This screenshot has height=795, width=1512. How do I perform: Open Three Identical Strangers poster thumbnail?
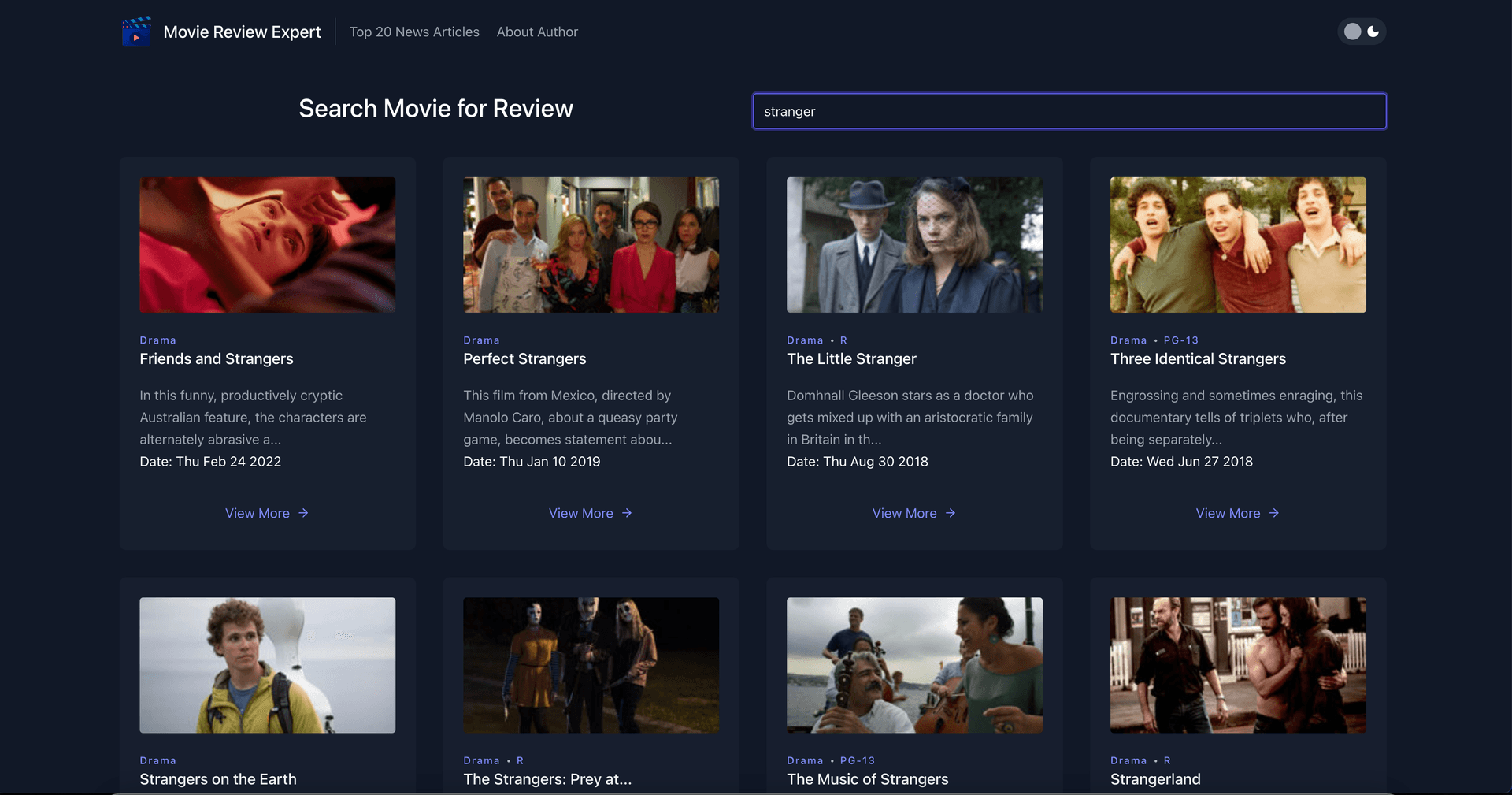pos(1238,245)
